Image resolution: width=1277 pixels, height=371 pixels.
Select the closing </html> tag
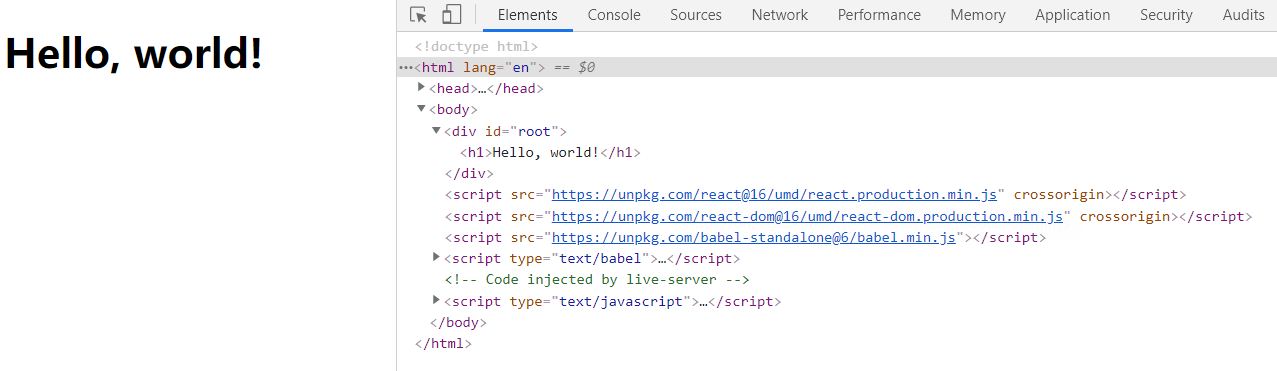click(442, 344)
